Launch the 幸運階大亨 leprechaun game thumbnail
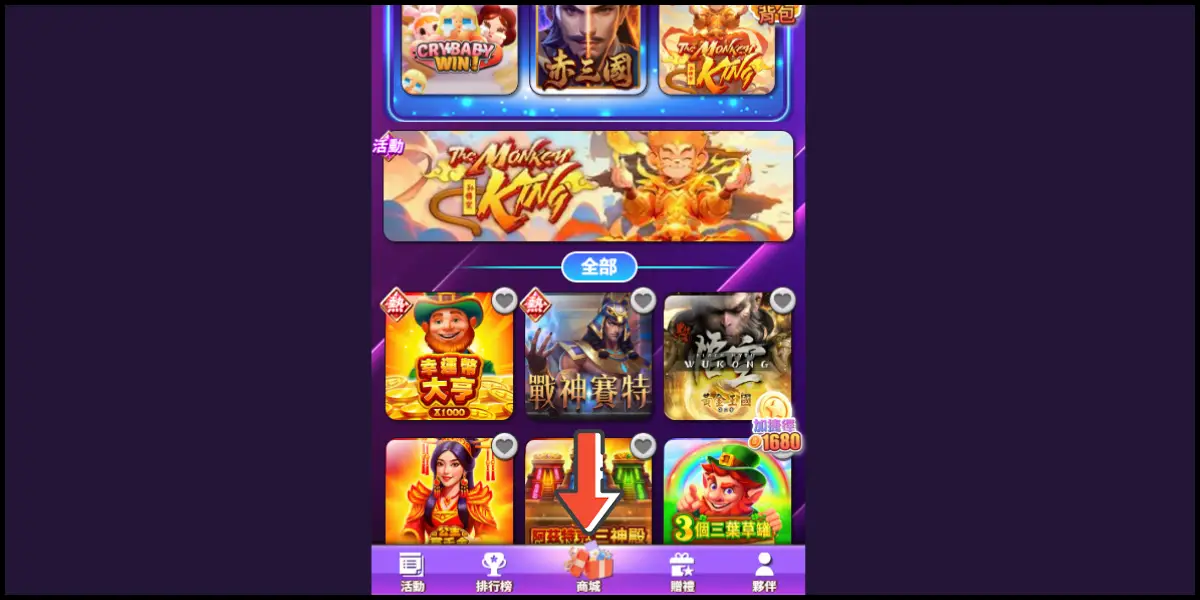 pos(449,356)
